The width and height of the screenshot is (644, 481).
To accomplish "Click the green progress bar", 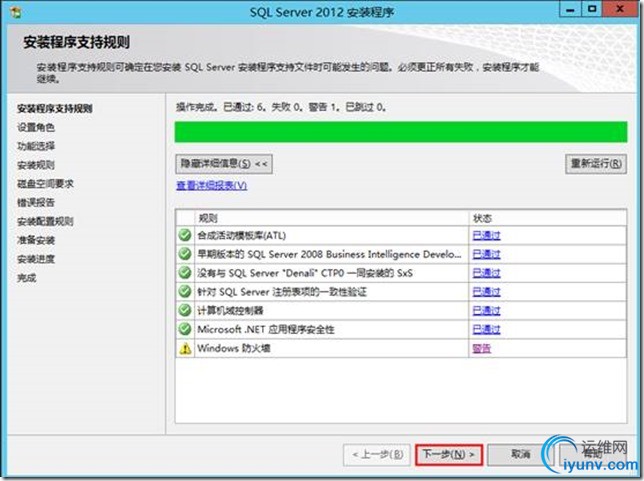I will [x=401, y=132].
